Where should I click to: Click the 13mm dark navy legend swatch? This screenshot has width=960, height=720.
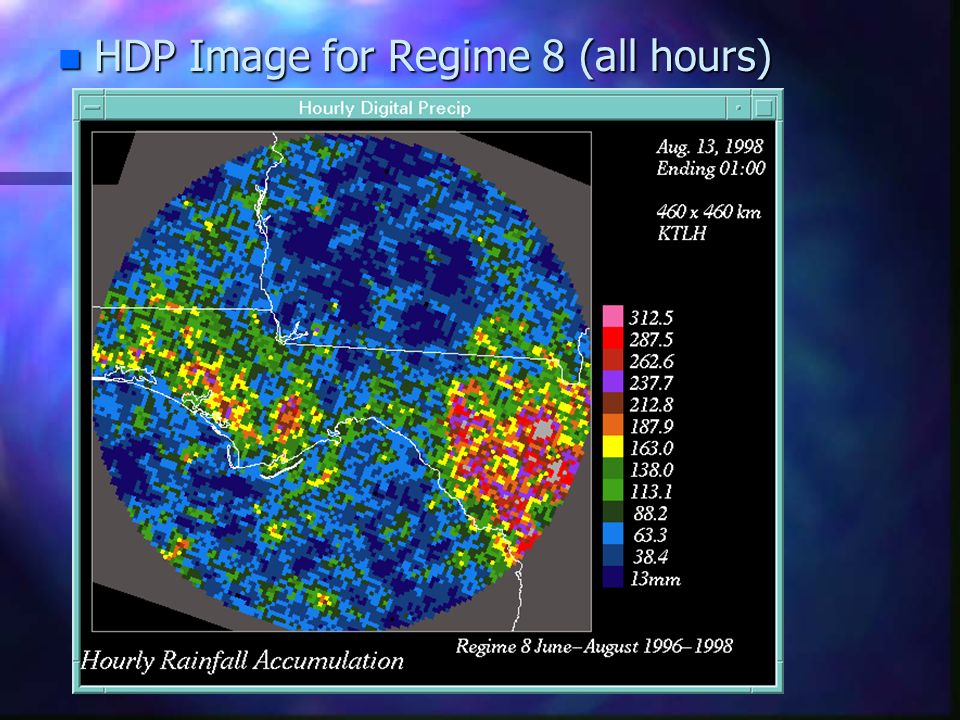click(x=613, y=577)
